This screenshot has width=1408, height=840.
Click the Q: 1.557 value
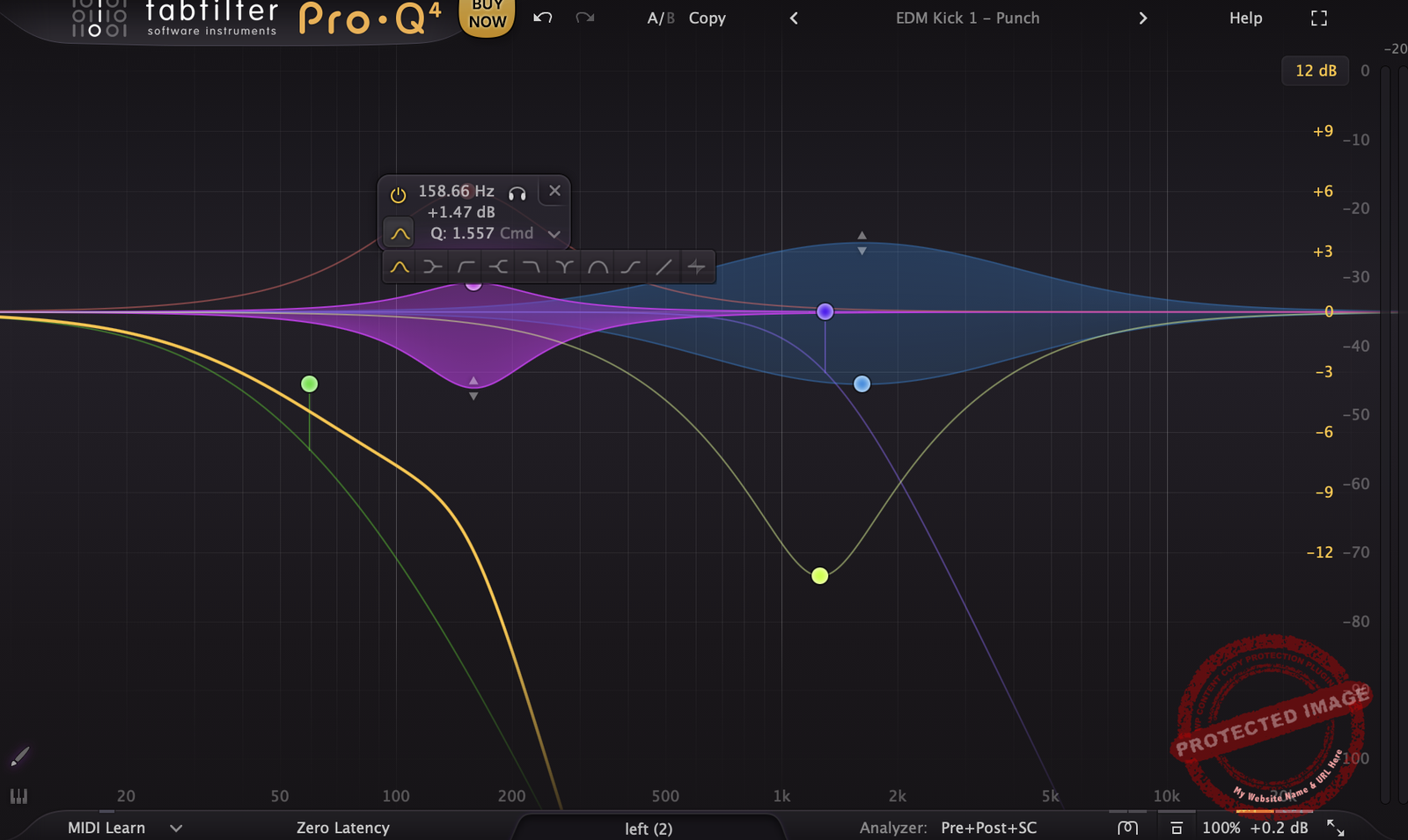[x=462, y=233]
